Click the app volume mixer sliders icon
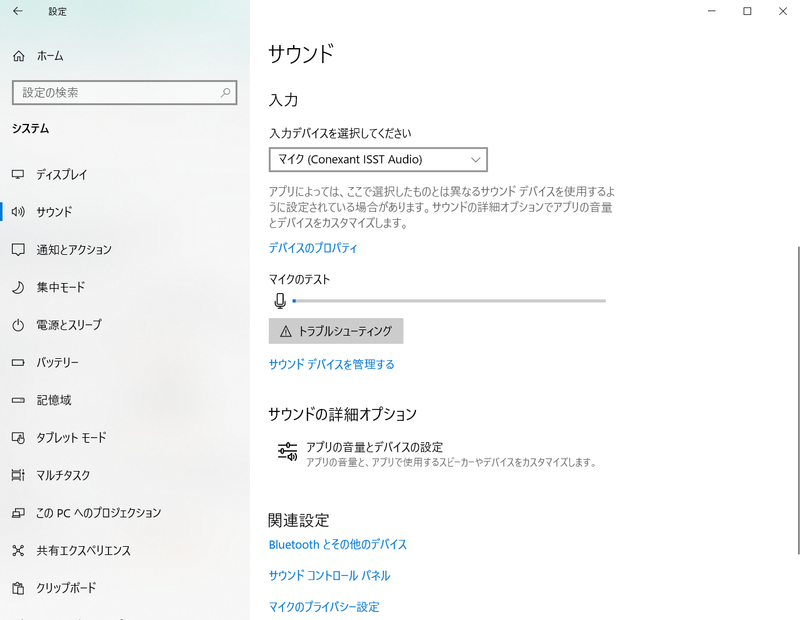The width and height of the screenshot is (800, 620). [x=287, y=452]
